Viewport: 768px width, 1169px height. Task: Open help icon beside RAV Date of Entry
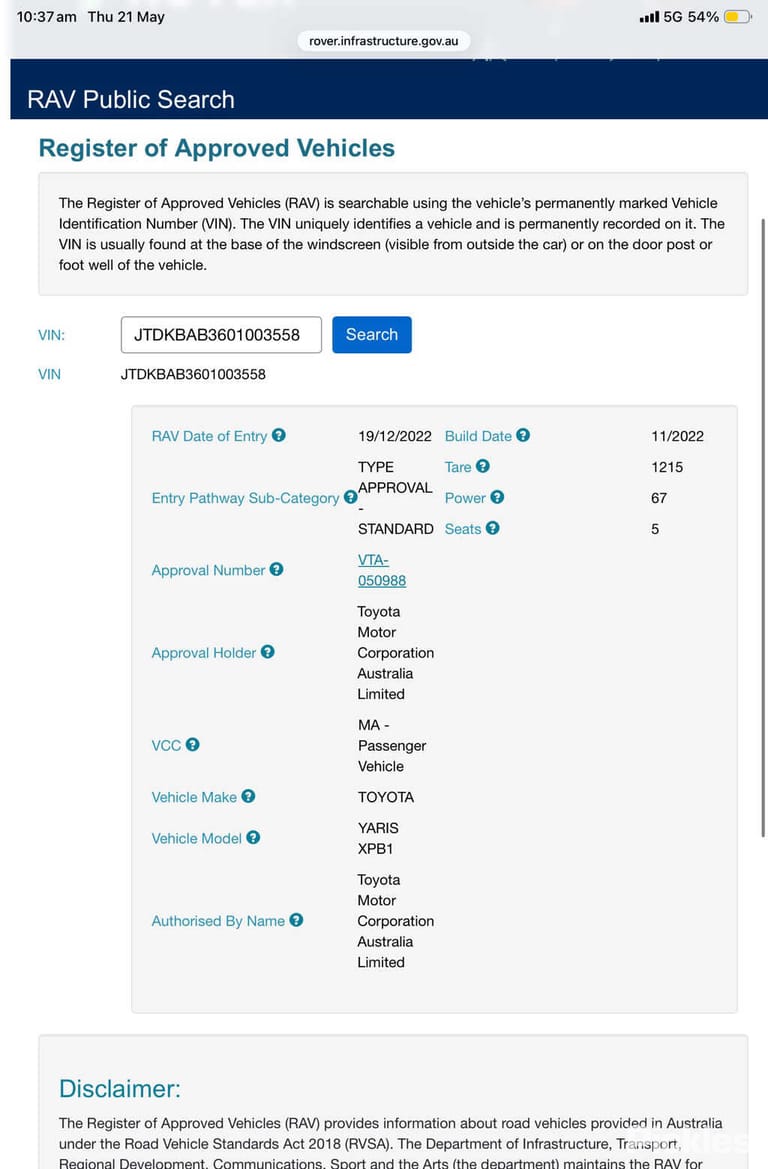click(279, 435)
